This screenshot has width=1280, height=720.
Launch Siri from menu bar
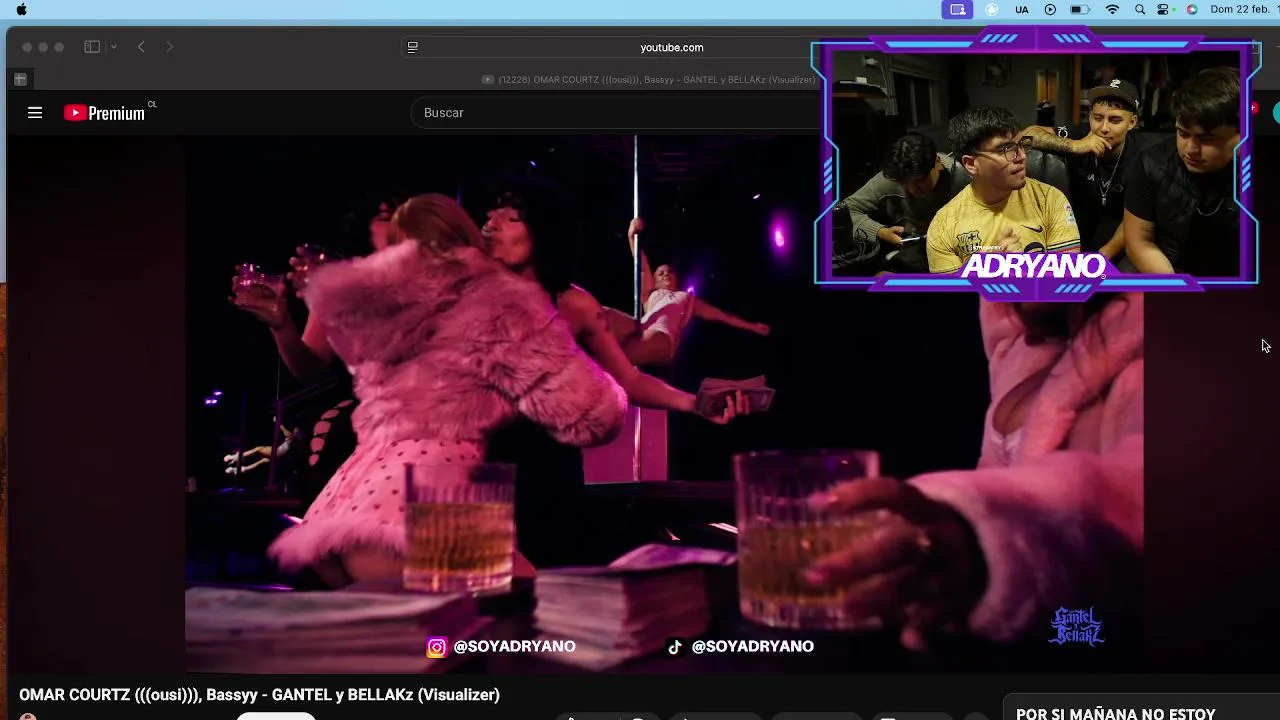[x=1192, y=9]
